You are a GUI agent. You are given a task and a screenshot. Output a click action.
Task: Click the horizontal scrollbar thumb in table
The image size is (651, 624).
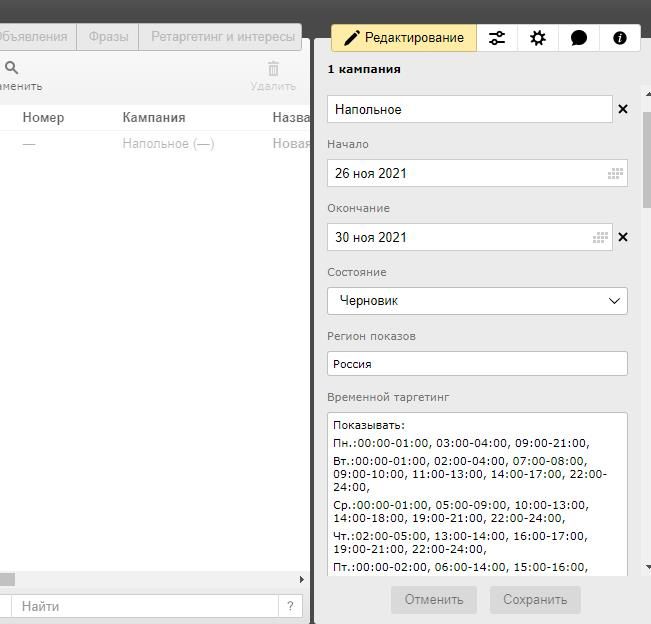(7, 579)
